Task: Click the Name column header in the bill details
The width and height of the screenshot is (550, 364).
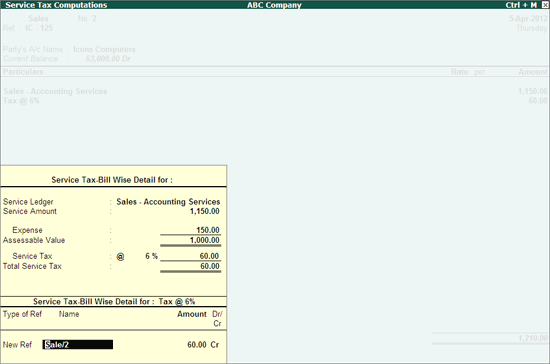Action: pyautogui.click(x=69, y=314)
